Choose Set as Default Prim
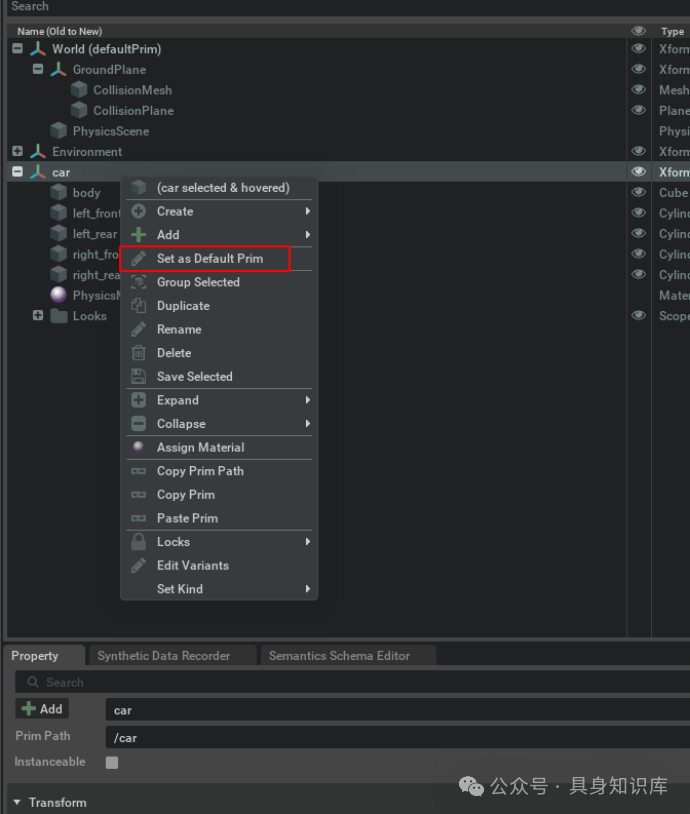 click(x=209, y=259)
